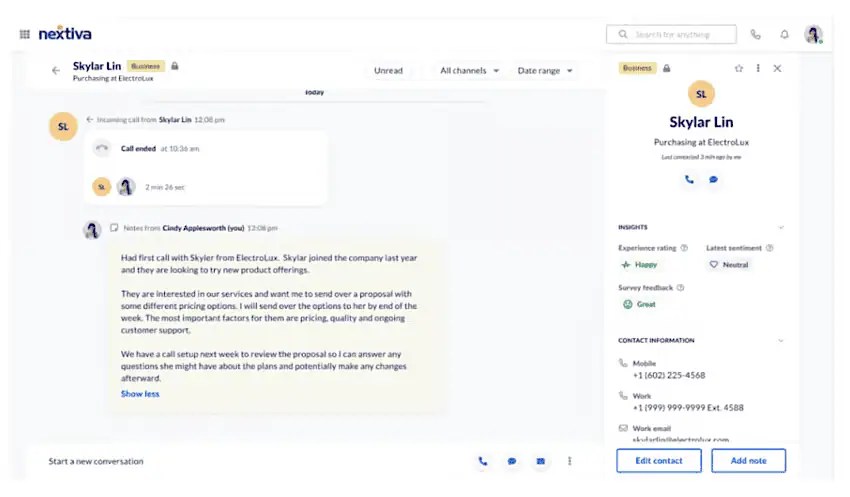Call Skylar Lin from contact panel

[689, 180]
